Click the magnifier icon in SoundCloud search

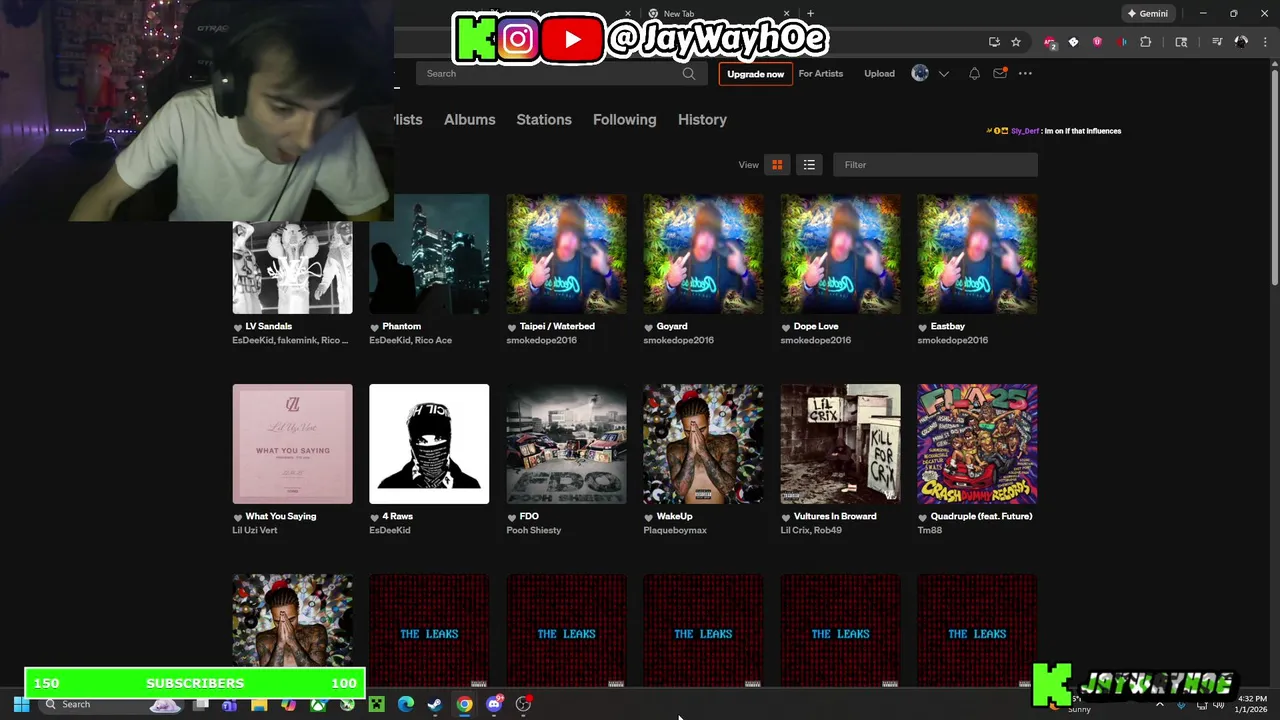pos(689,74)
